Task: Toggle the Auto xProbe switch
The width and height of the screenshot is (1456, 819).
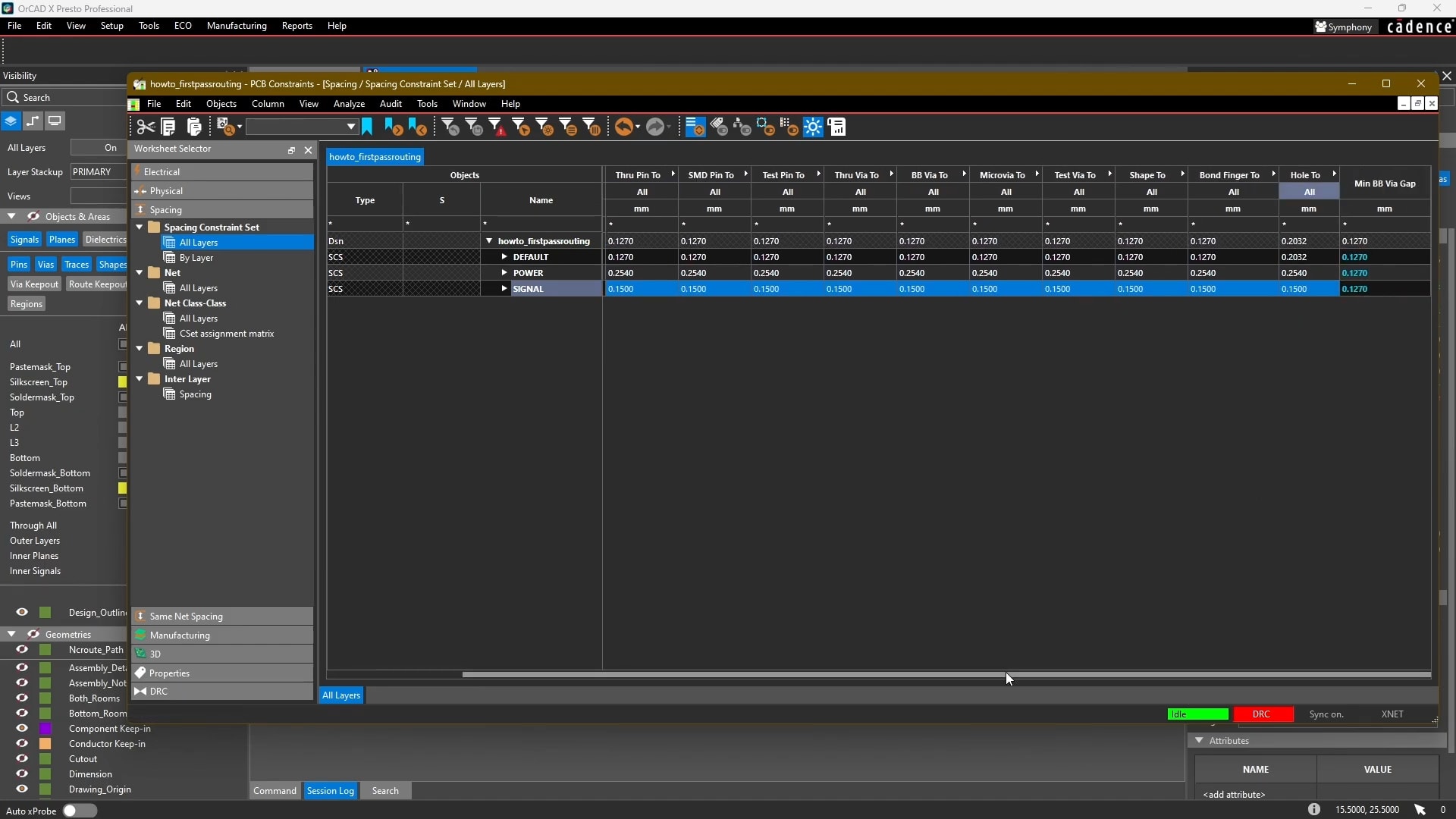Action: click(x=80, y=811)
